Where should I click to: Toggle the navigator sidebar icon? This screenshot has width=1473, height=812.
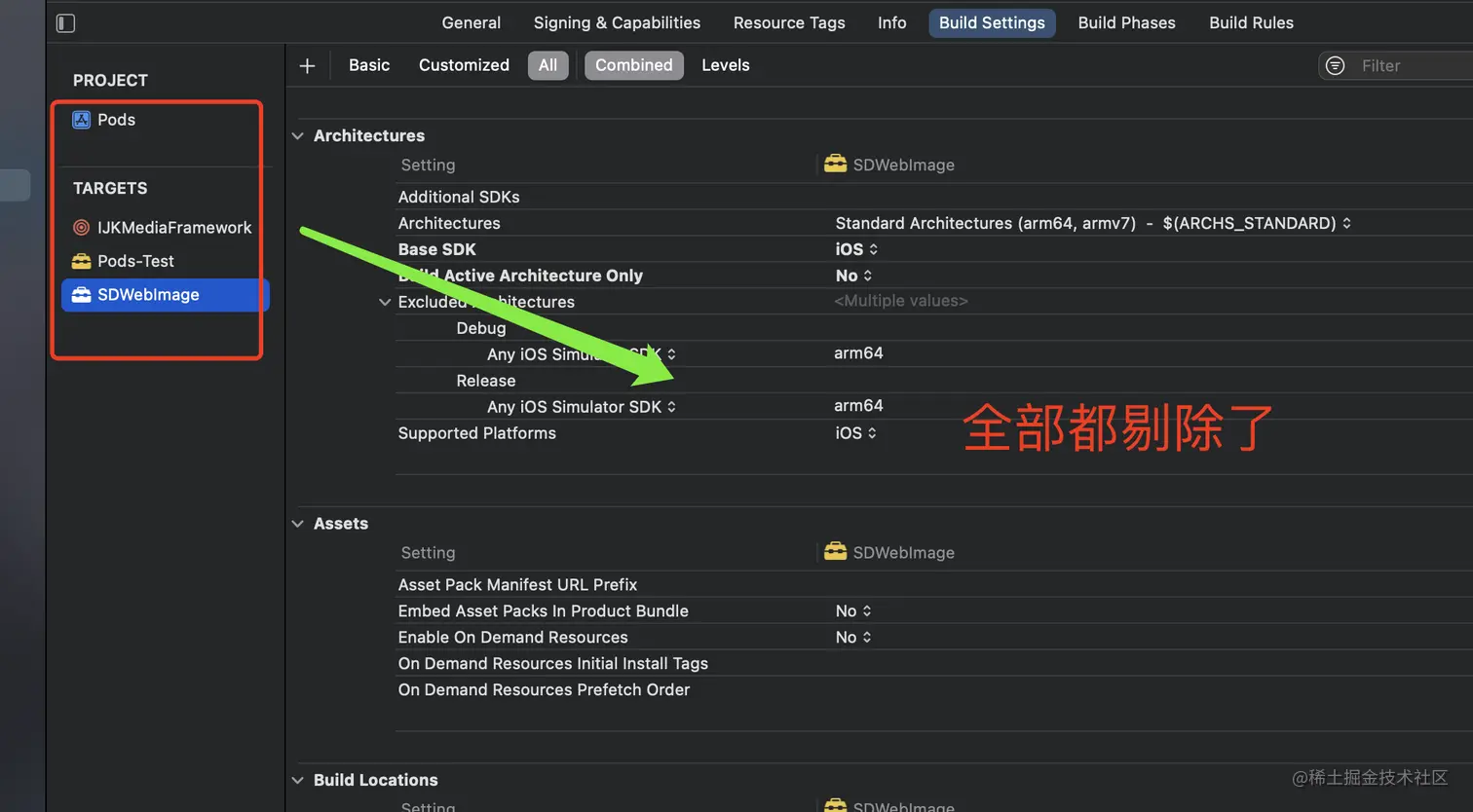tap(65, 22)
